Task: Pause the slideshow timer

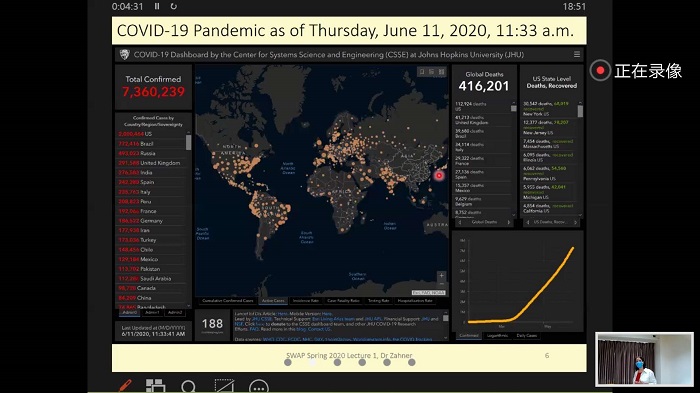Action: coord(157,6)
